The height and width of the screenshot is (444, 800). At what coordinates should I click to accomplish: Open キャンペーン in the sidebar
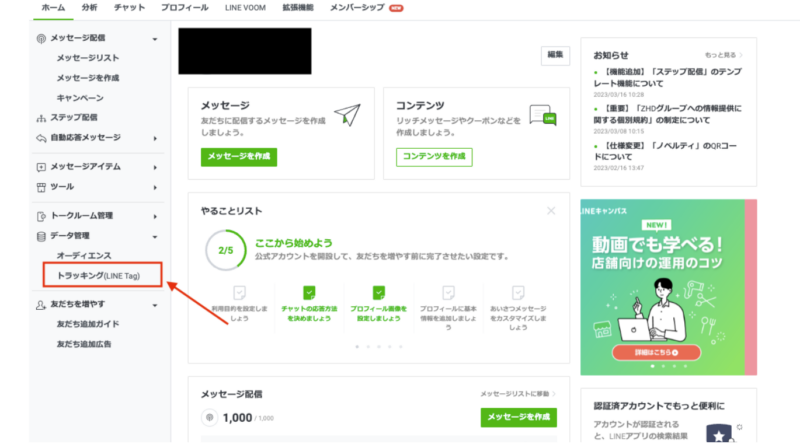pos(80,98)
